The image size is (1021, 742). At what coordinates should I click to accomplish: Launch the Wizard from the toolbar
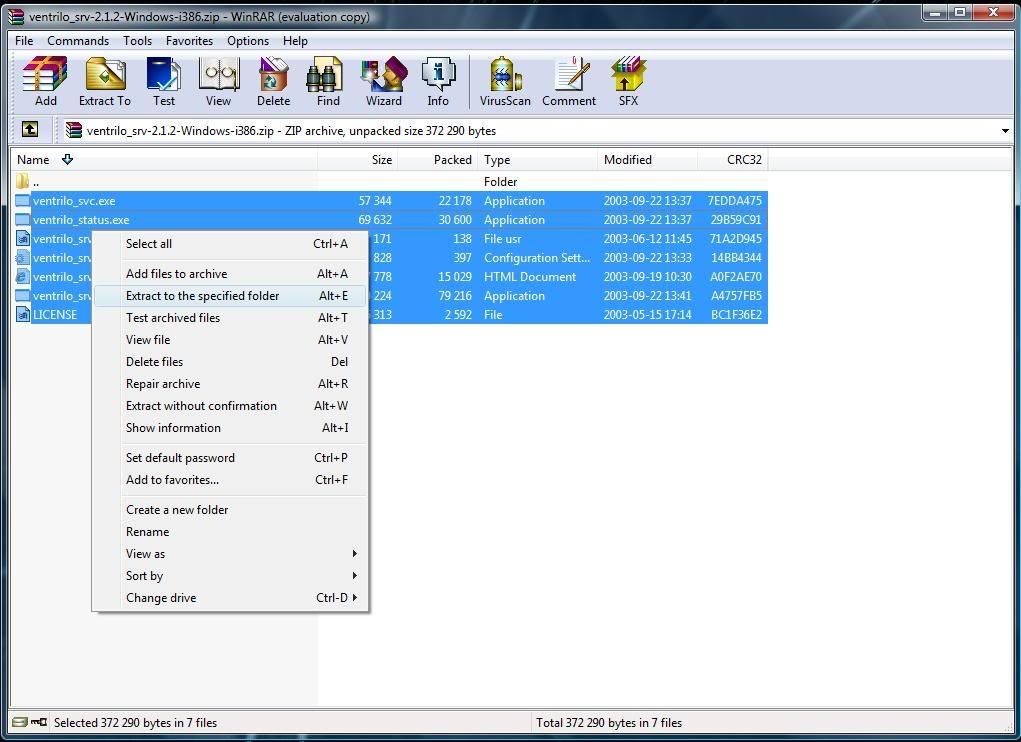click(384, 81)
